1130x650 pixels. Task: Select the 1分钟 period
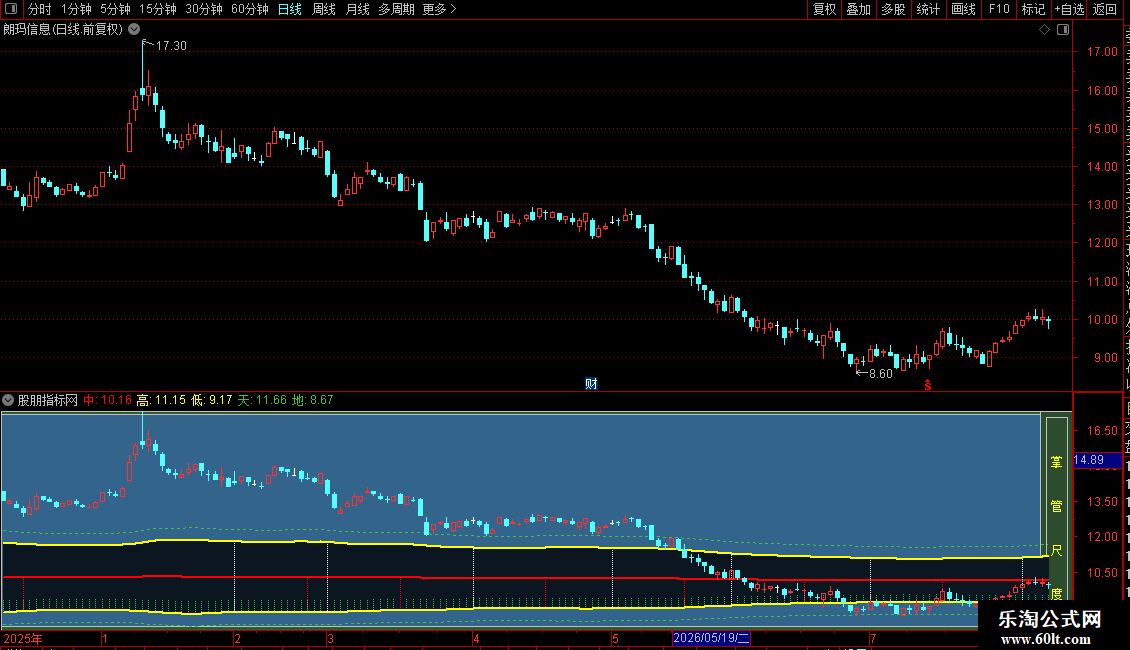point(76,9)
